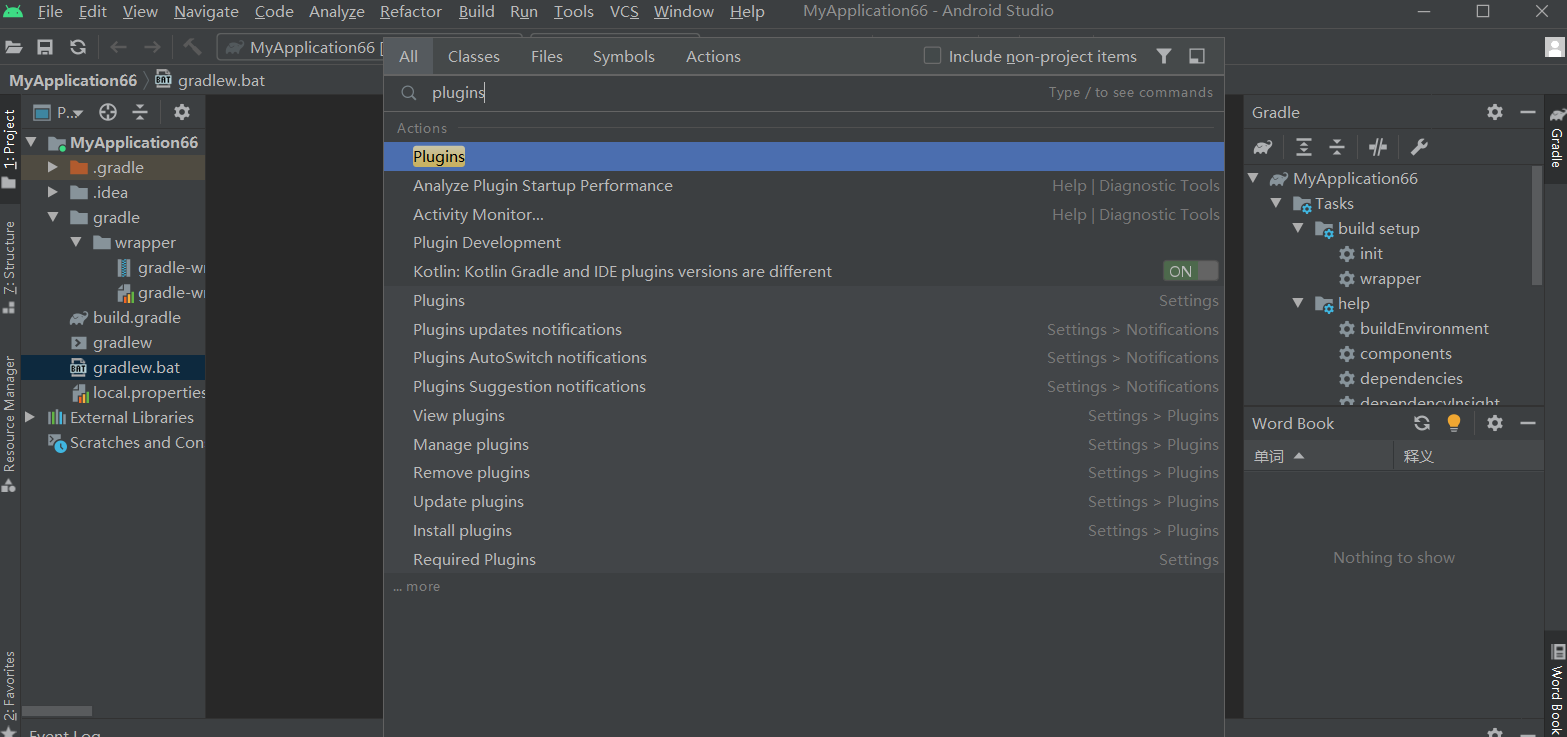Click the Make Project hammer icon
Screen dimensions: 1567x737
point(192,47)
